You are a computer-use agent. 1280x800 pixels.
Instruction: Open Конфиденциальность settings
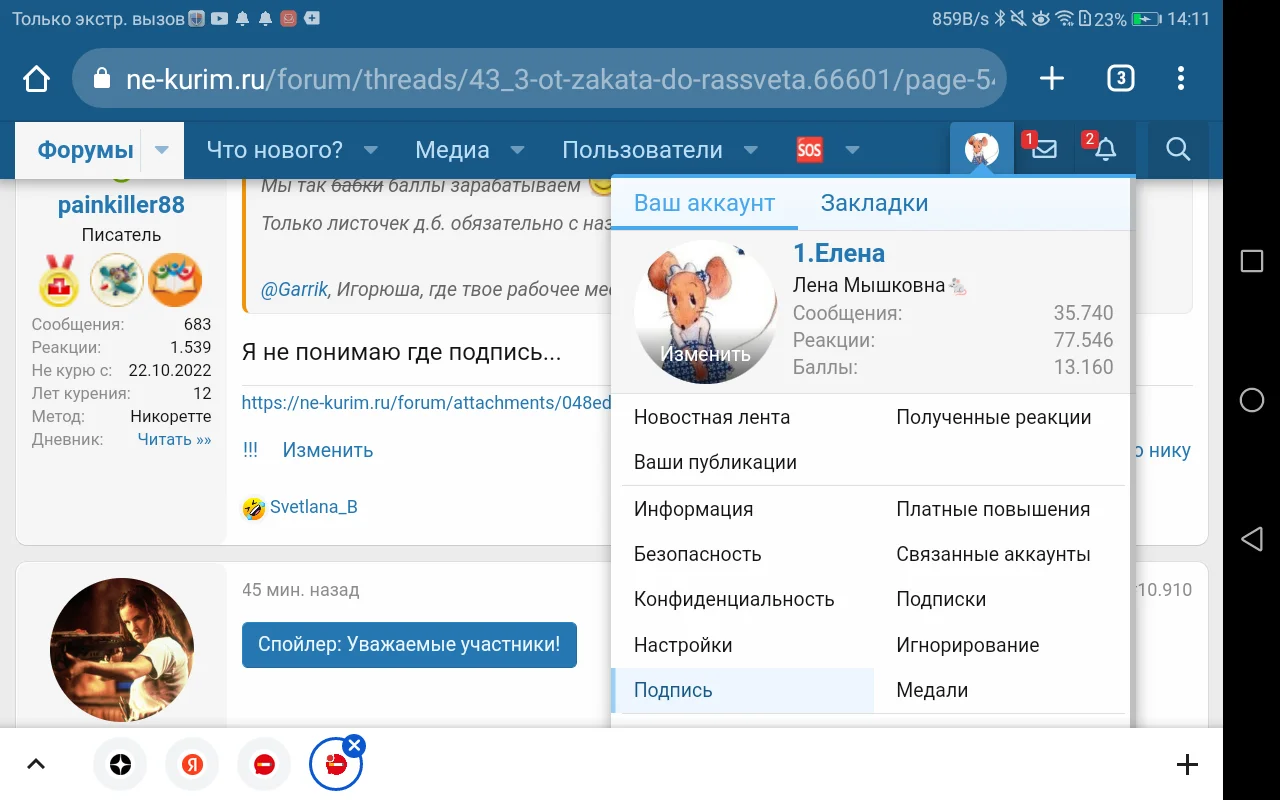point(733,599)
